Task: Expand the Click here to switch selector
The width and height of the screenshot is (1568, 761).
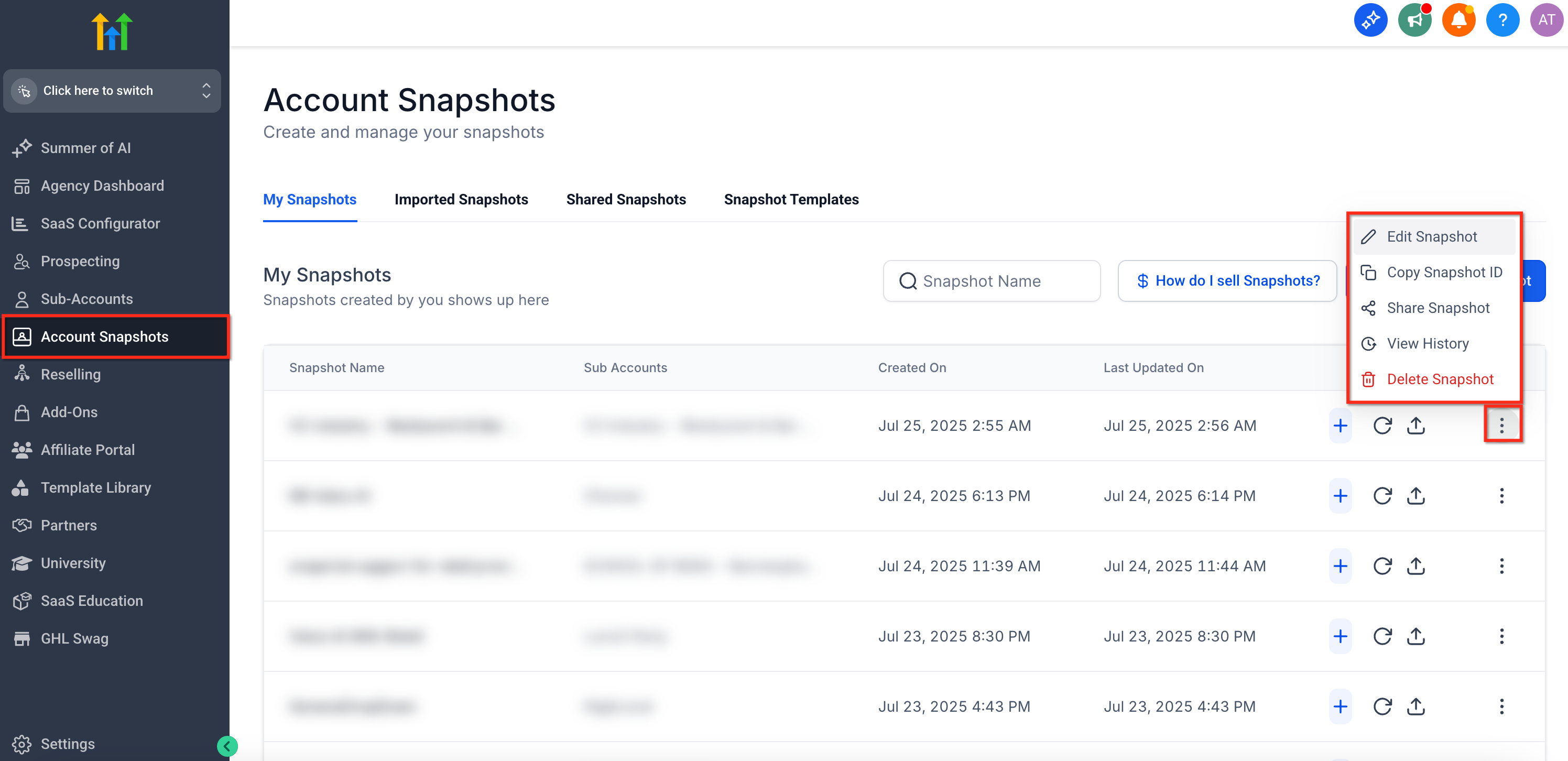Action: pyautogui.click(x=112, y=91)
